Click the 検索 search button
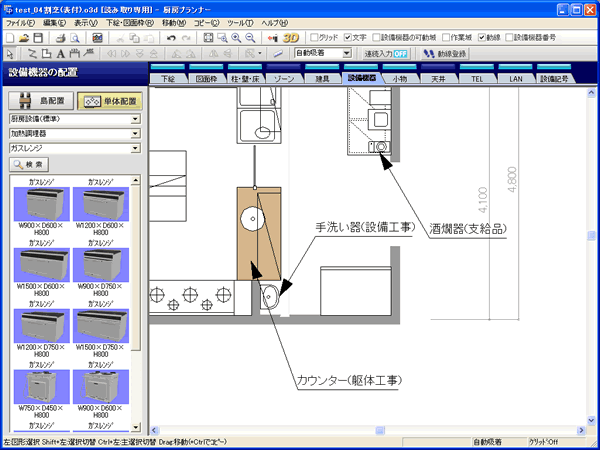600x450 pixels. [30, 163]
